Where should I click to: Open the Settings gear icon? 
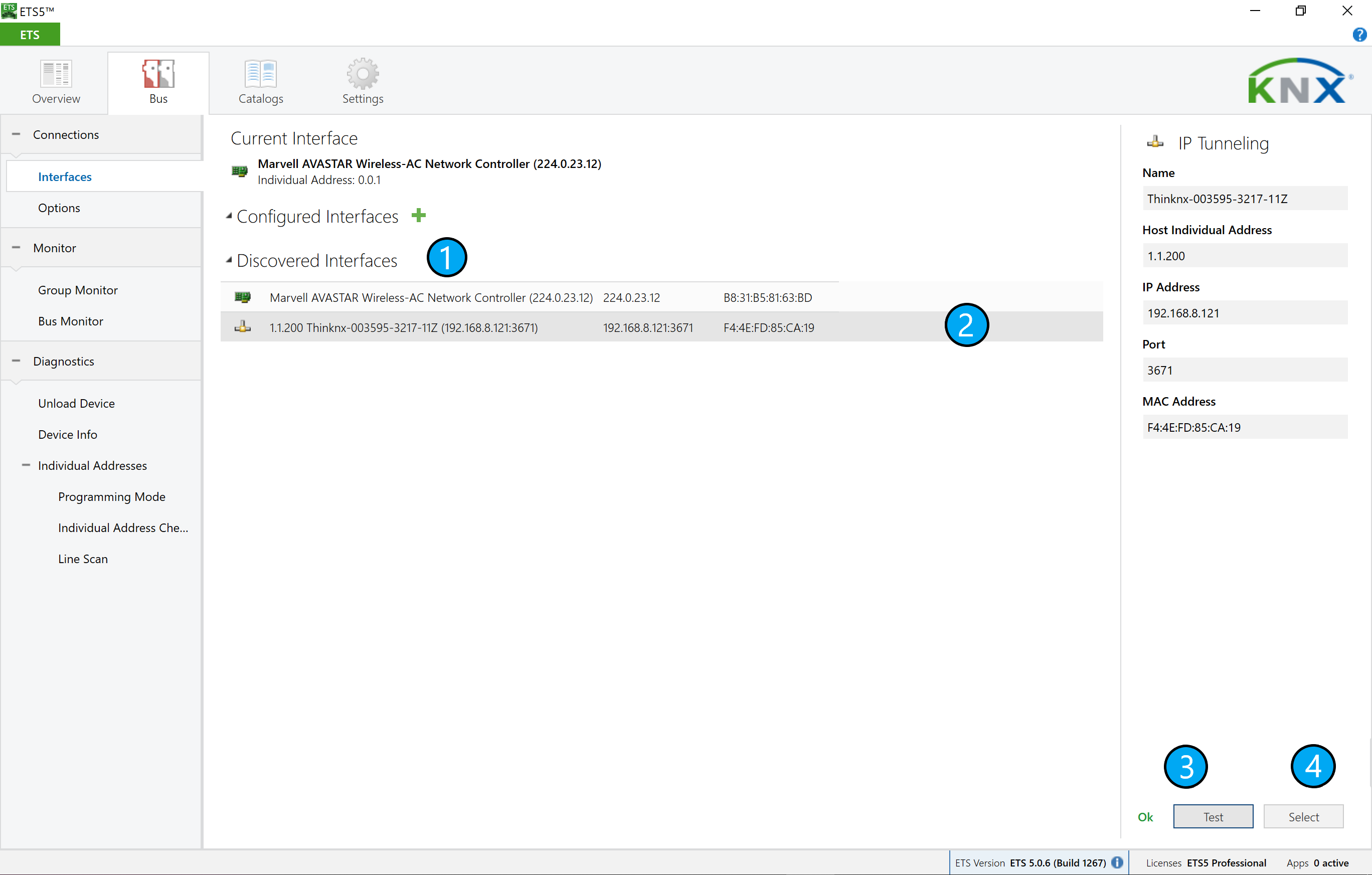(363, 74)
